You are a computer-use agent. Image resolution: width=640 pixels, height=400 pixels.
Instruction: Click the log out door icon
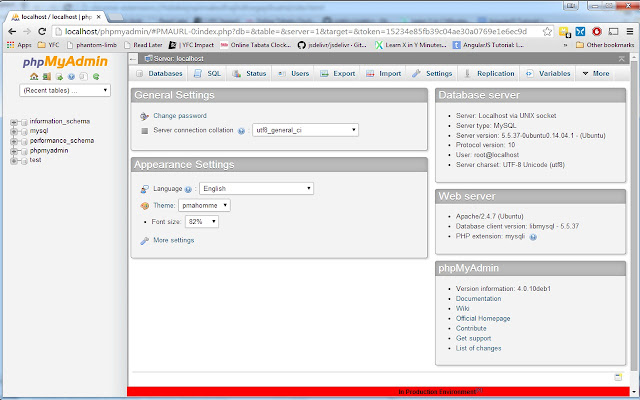pos(47,77)
